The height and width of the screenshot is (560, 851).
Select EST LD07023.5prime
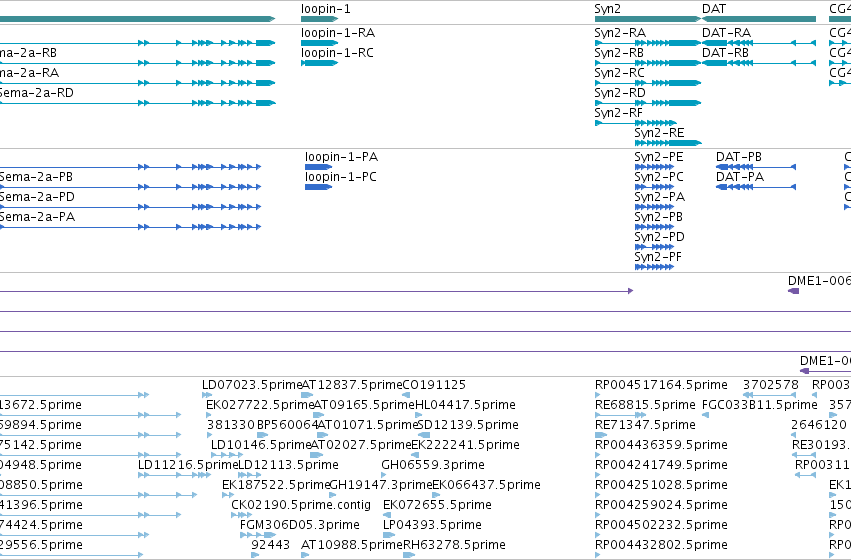(205, 395)
